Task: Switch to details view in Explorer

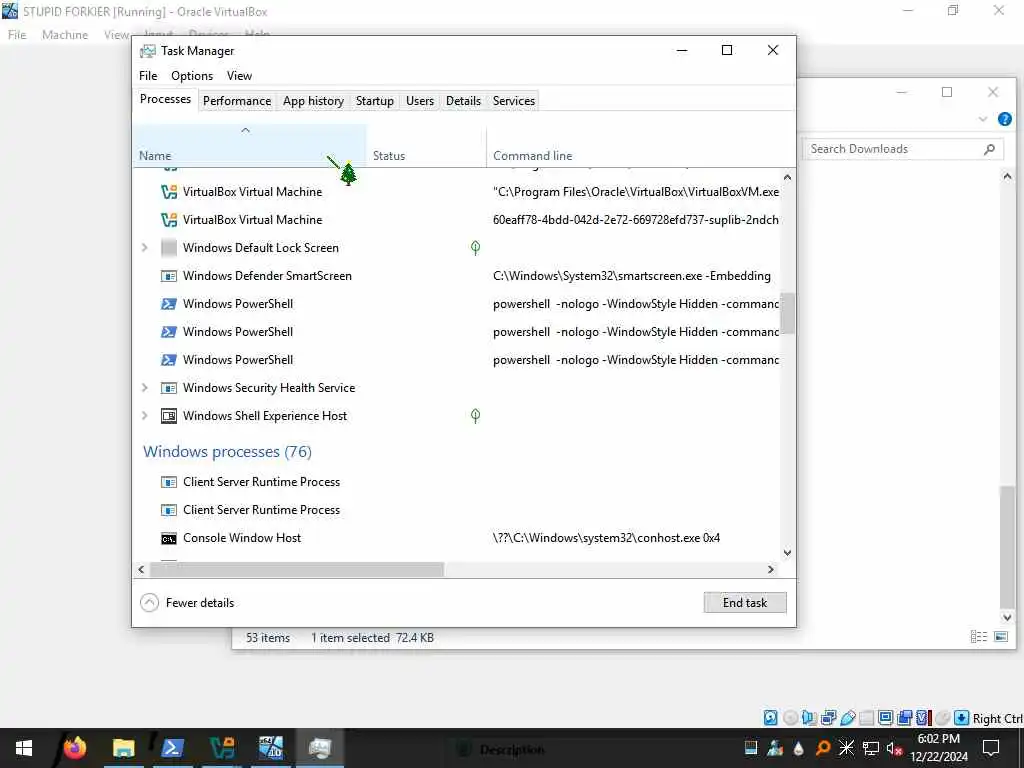Action: [979, 637]
